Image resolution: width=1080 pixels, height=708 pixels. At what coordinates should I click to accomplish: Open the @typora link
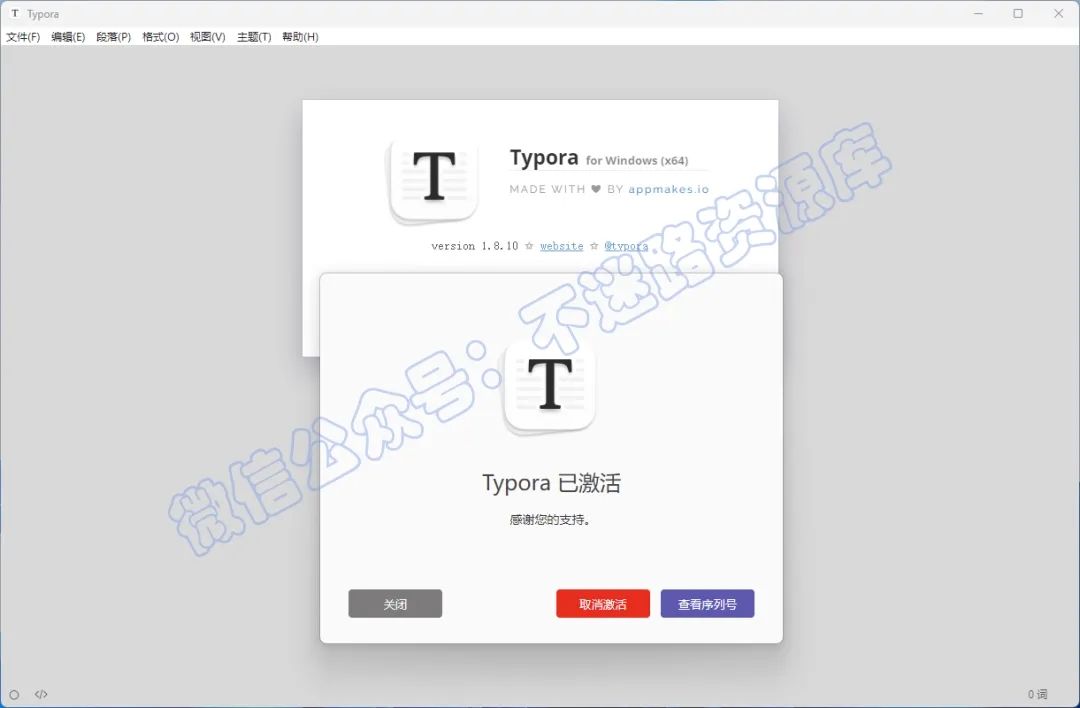[626, 246]
